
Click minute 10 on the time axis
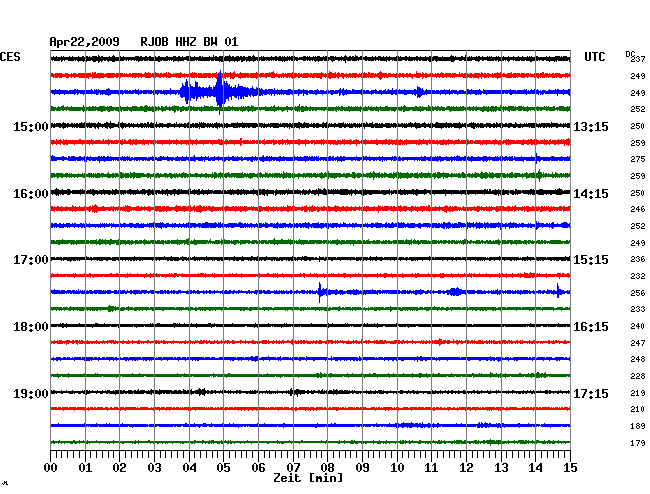(397, 468)
